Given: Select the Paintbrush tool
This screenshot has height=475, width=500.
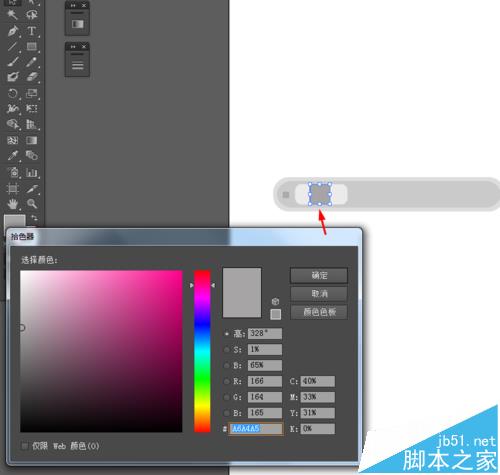Looking at the screenshot, I should (13, 62).
